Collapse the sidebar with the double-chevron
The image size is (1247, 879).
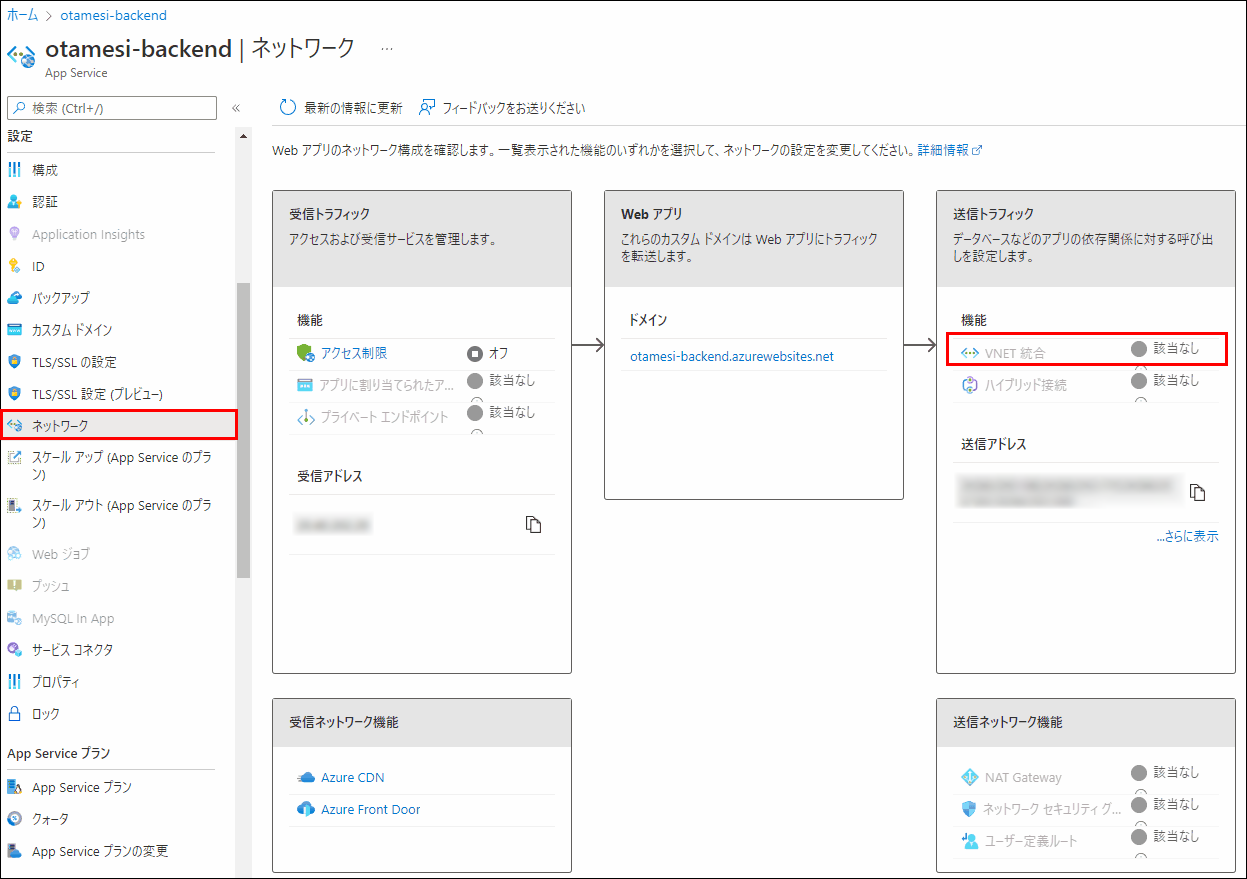[x=236, y=108]
